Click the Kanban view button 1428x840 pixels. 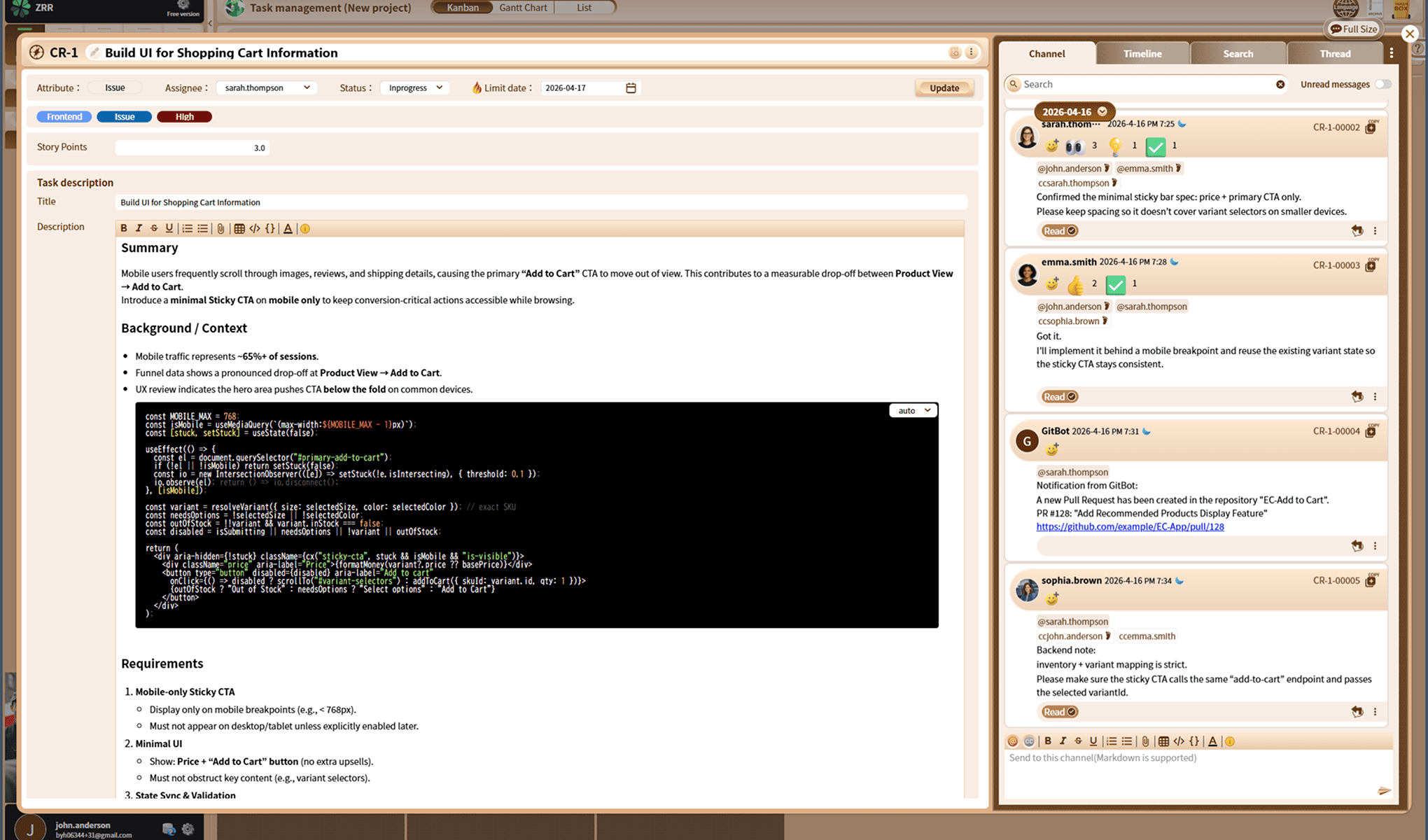tap(463, 8)
